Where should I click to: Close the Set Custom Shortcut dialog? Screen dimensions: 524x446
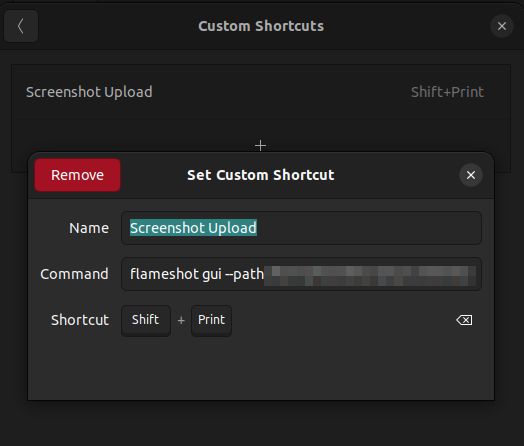pyautogui.click(x=471, y=175)
